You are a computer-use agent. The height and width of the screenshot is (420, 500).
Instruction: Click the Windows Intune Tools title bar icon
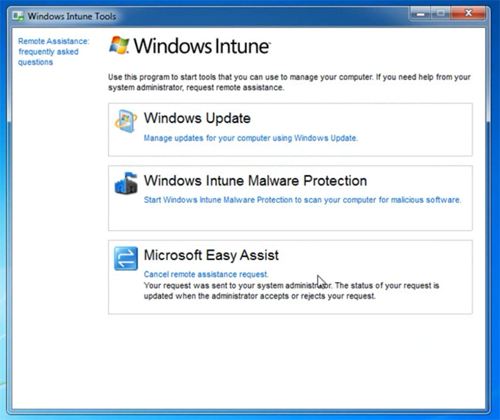pyautogui.click(x=18, y=16)
